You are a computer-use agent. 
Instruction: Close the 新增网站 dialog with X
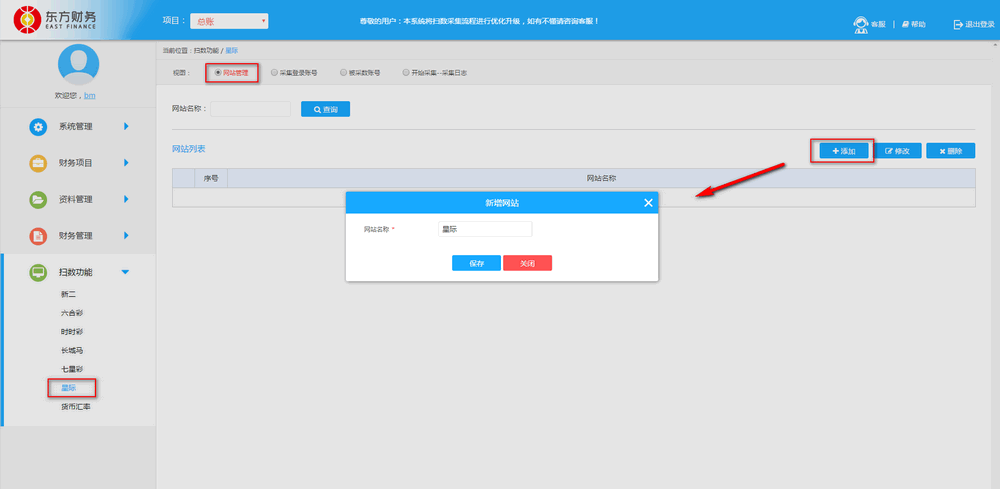(648, 203)
